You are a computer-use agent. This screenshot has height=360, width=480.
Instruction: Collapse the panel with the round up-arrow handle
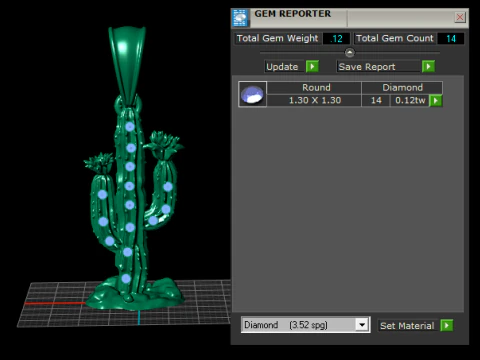[x=350, y=52]
